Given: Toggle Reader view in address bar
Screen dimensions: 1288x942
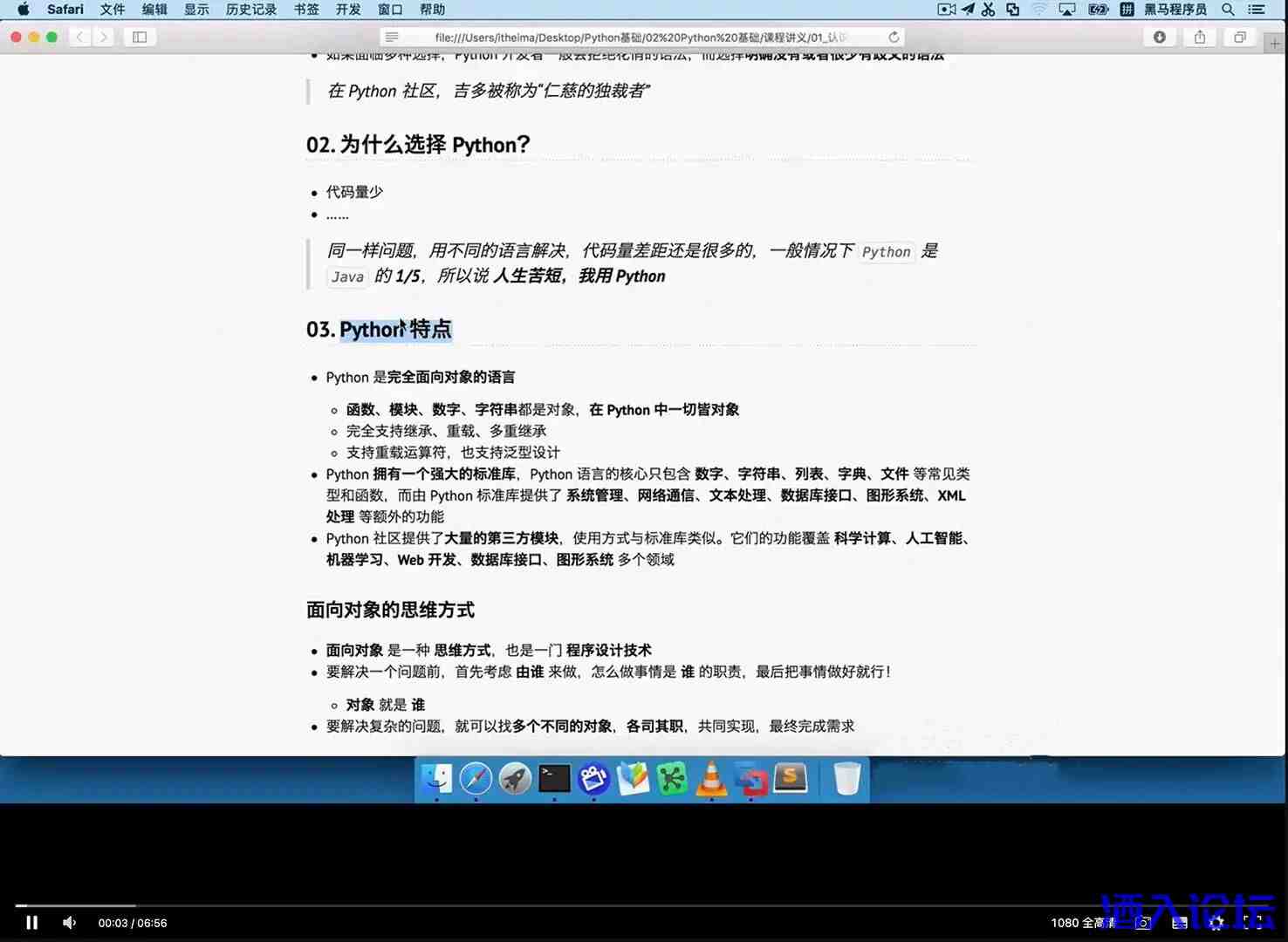Looking at the screenshot, I should pyautogui.click(x=392, y=37).
